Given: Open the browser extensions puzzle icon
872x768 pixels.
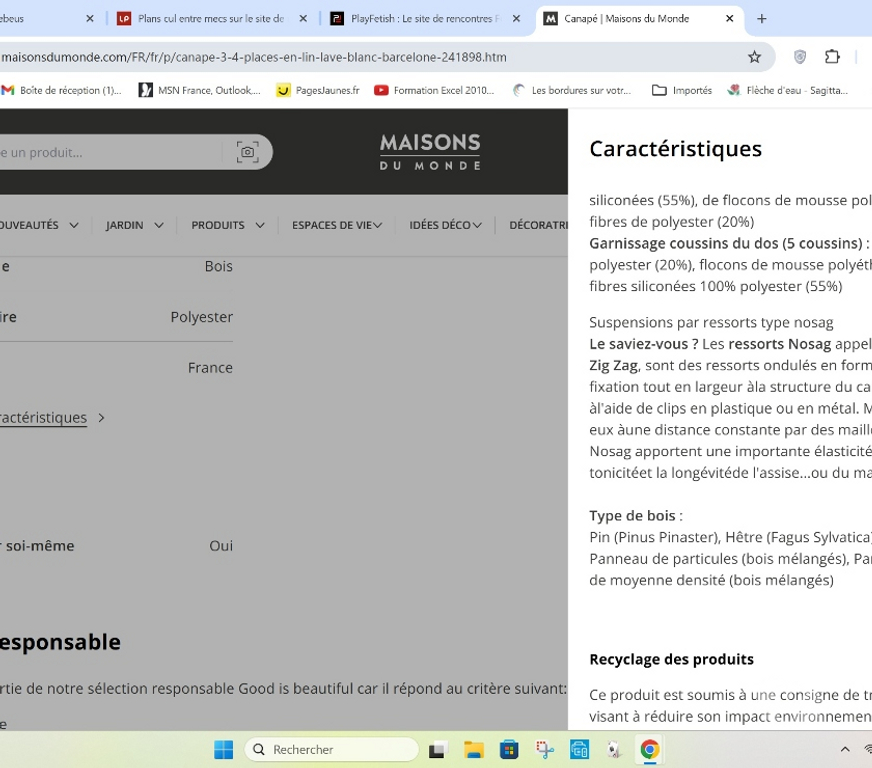Looking at the screenshot, I should coord(832,57).
